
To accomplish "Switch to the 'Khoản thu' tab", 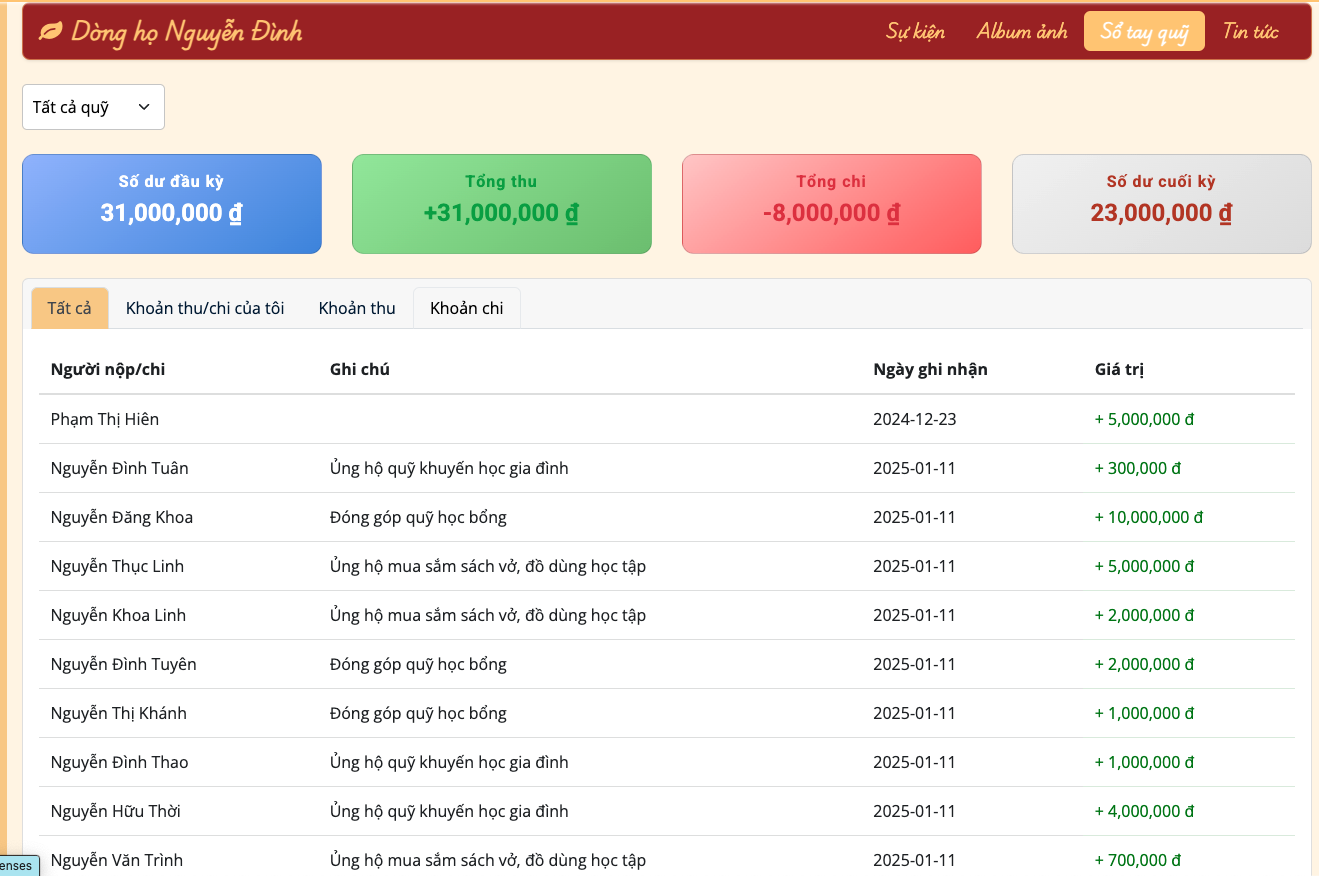I will (x=357, y=308).
